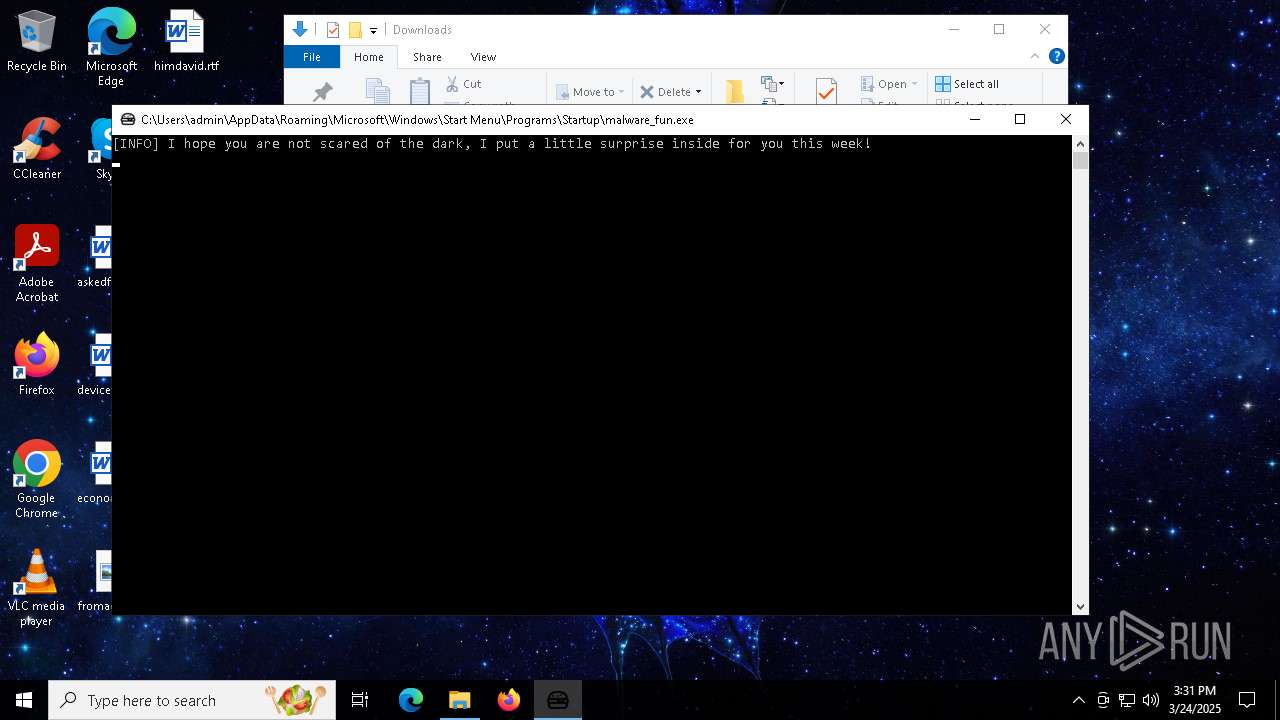This screenshot has width=1280, height=720.
Task: Open Help icon in Downloads window
Action: click(1056, 57)
